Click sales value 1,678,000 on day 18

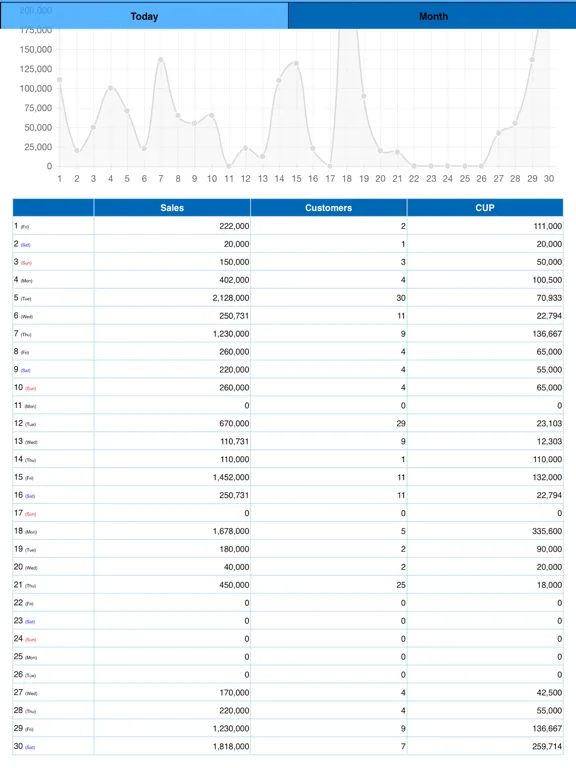coord(231,531)
